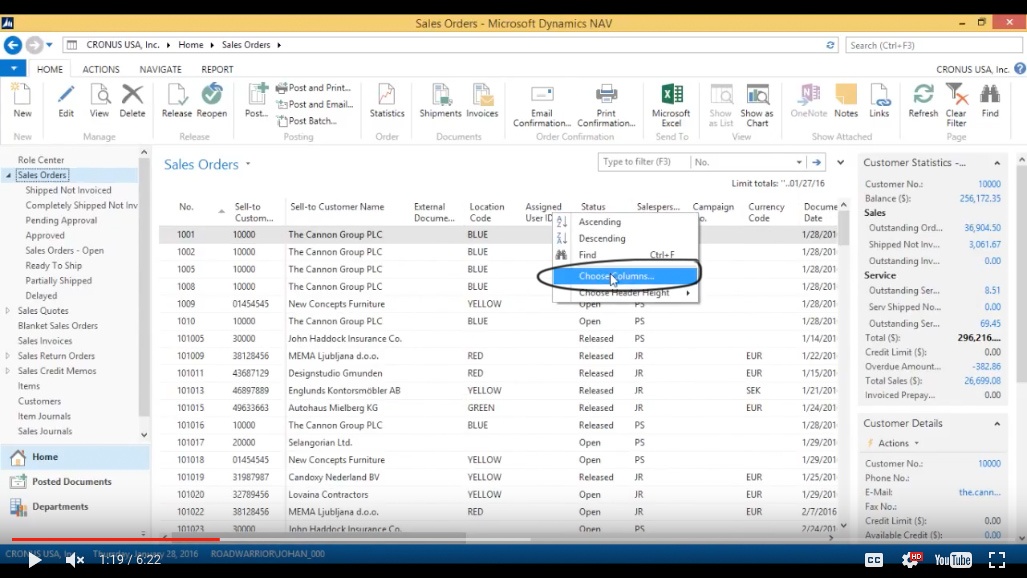Click the Release icon

[177, 95]
